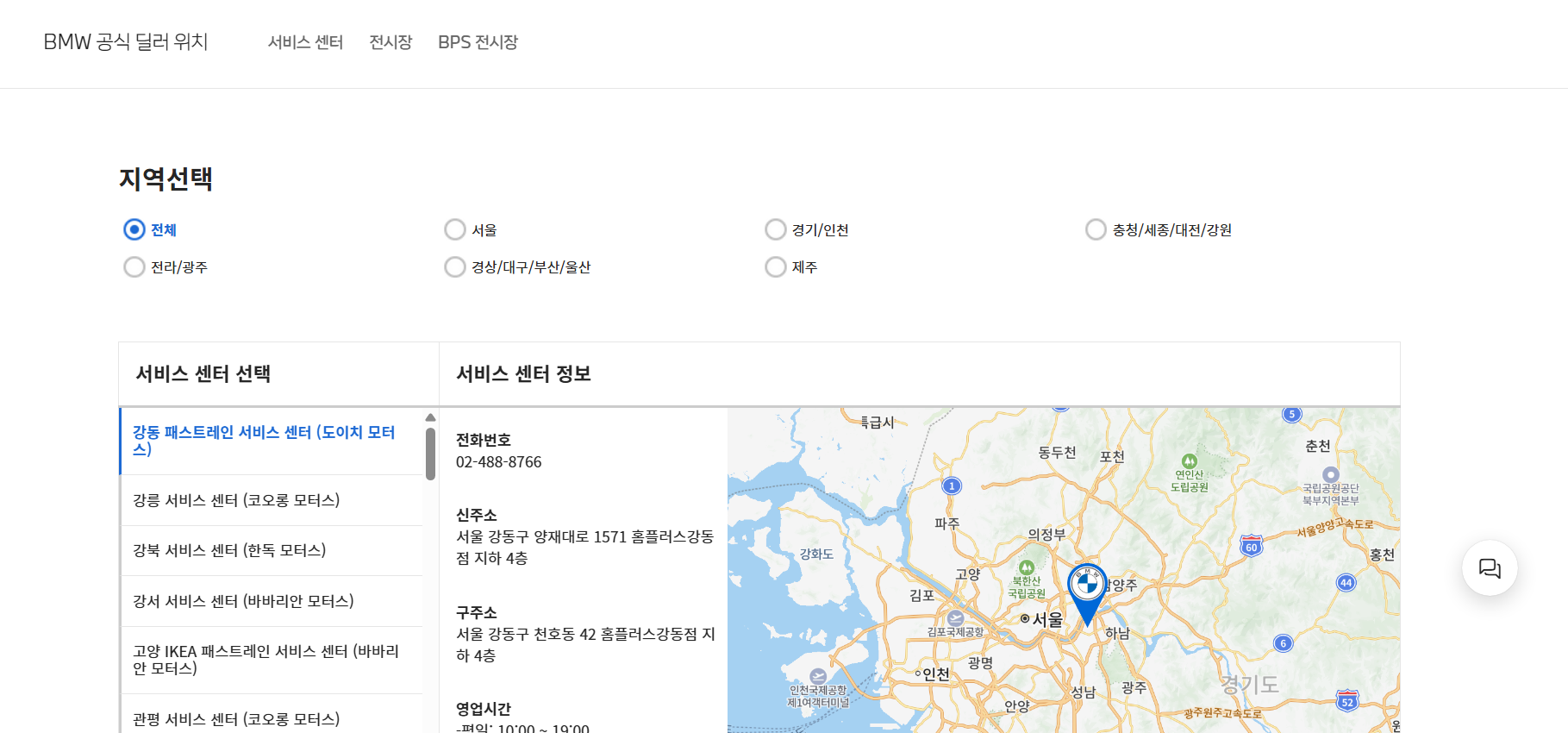Click the 연인산 도립공원 map marker
This screenshot has height=733, width=1568.
pyautogui.click(x=1190, y=461)
